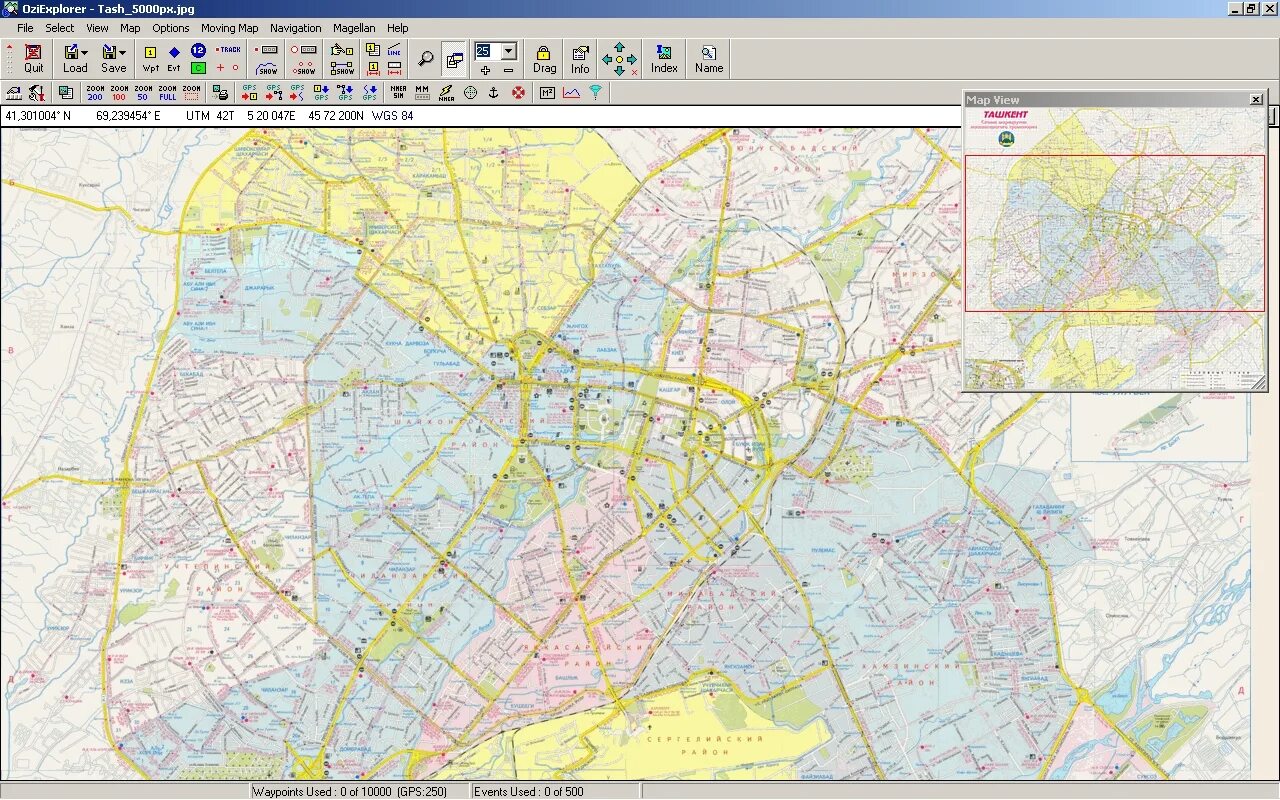Screen dimensions: 1280x800
Task: Open the Moving Map menu
Action: point(229,28)
